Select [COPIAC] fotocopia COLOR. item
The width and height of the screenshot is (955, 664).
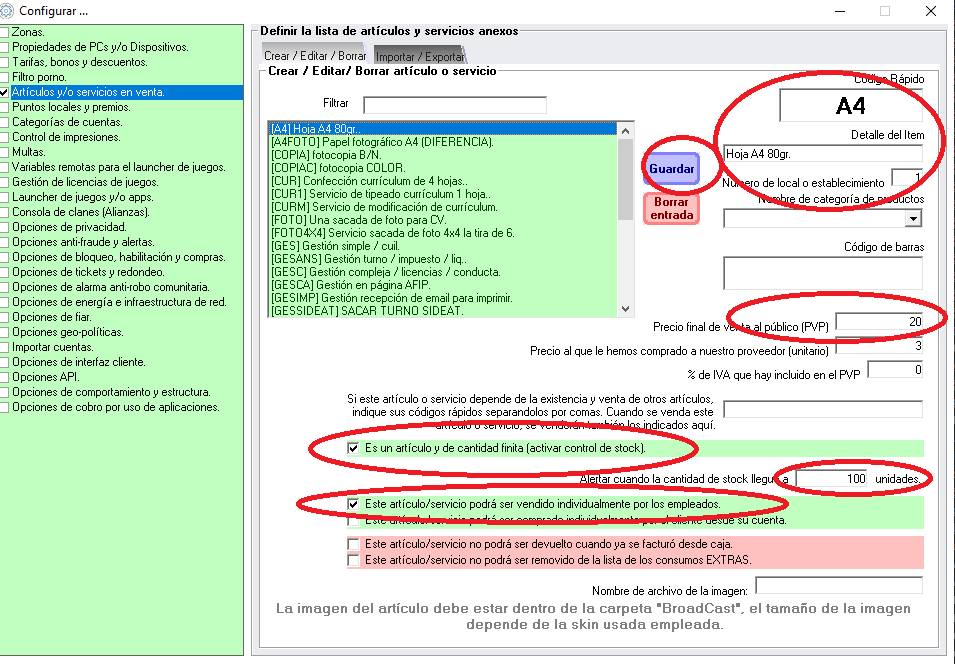coord(443,168)
